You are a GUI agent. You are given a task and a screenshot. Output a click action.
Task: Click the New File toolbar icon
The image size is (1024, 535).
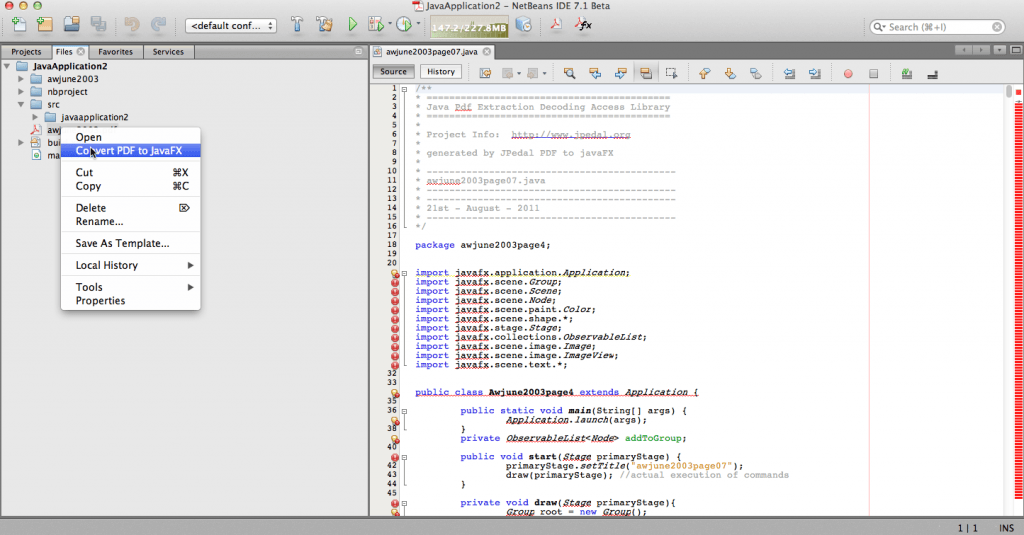point(18,24)
